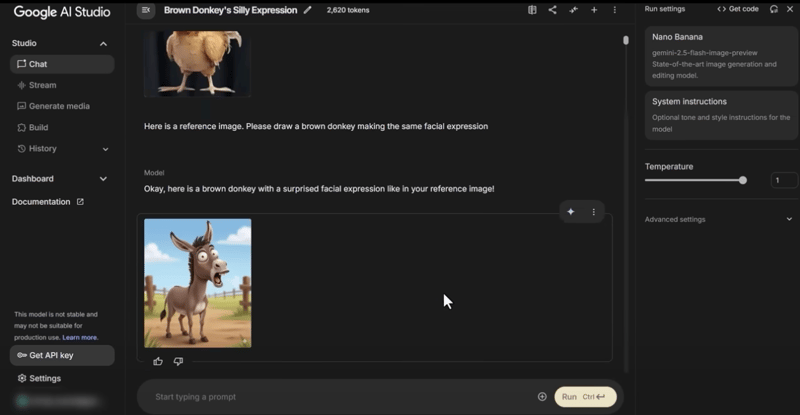The image size is (800, 415).
Task: Expand Advanced settings chevron
Action: point(789,219)
